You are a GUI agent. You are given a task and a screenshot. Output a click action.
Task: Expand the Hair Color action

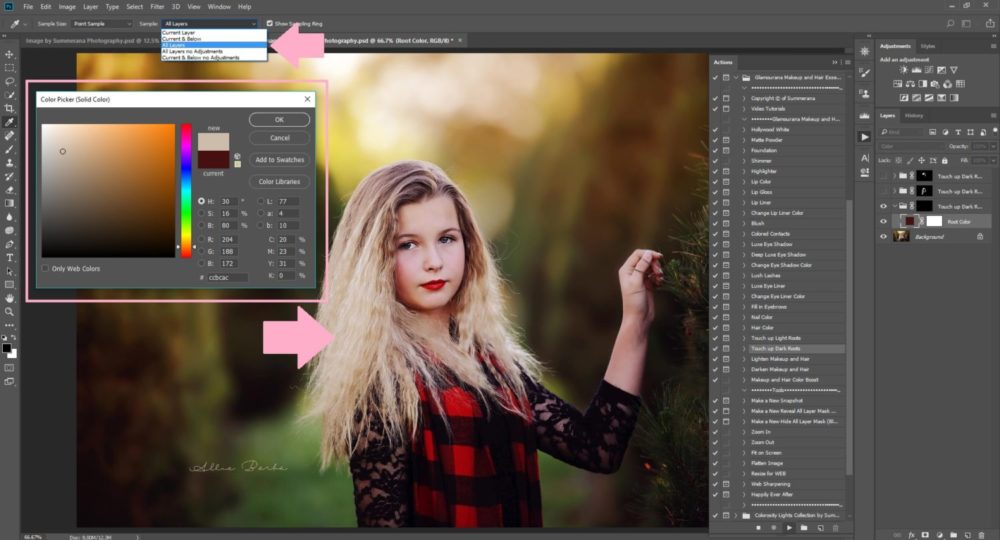744,328
